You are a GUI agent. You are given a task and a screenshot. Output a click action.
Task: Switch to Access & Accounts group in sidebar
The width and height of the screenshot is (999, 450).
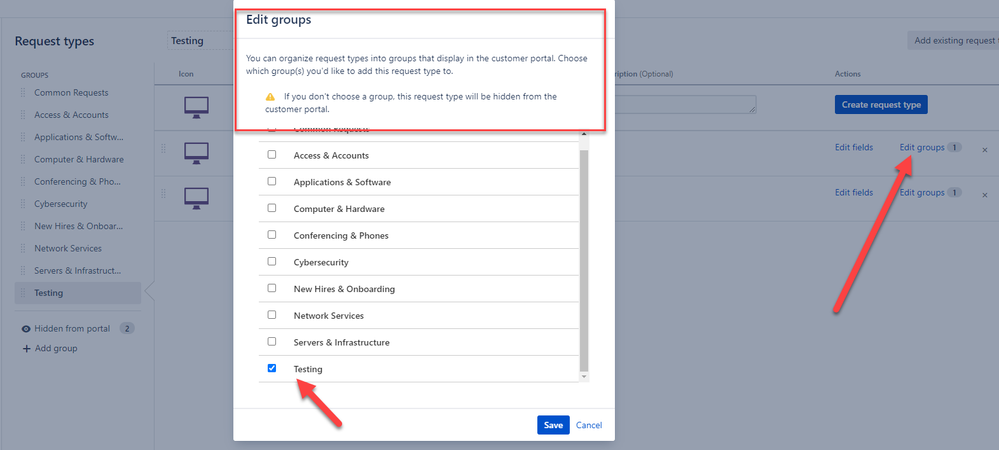pos(71,115)
